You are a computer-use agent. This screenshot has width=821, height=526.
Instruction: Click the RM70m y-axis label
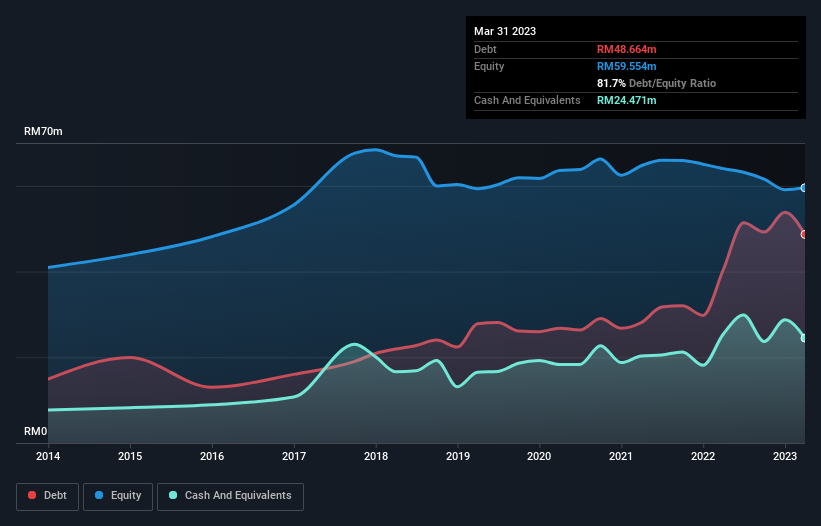[43, 131]
